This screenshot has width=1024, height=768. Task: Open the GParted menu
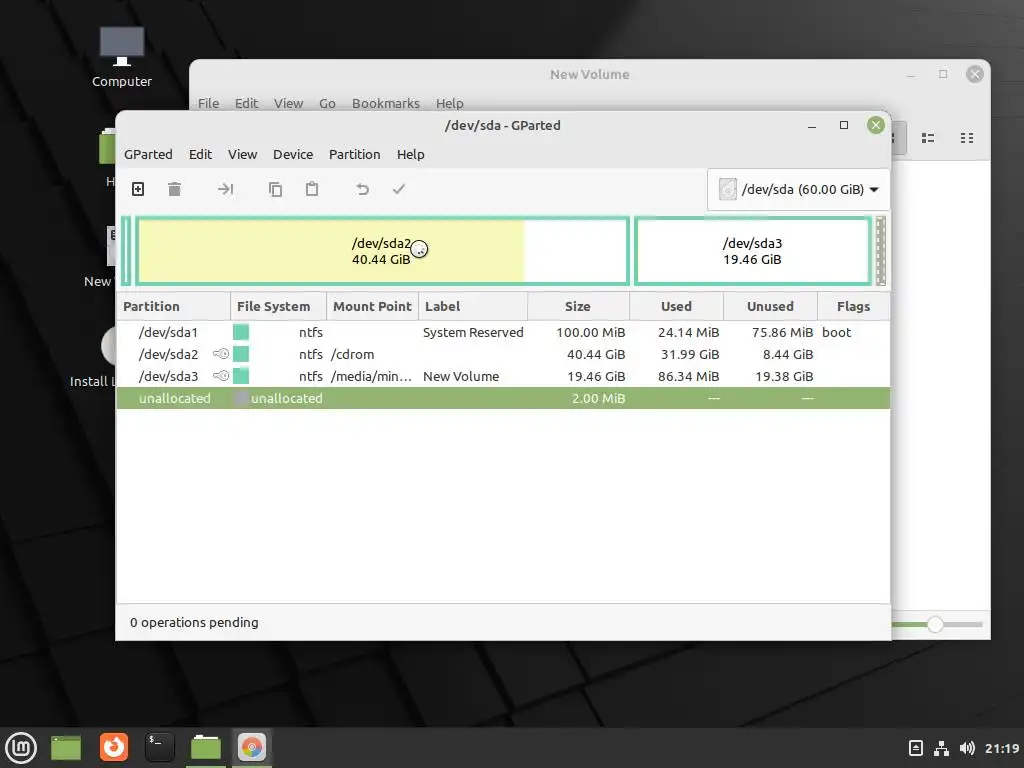[x=148, y=155]
